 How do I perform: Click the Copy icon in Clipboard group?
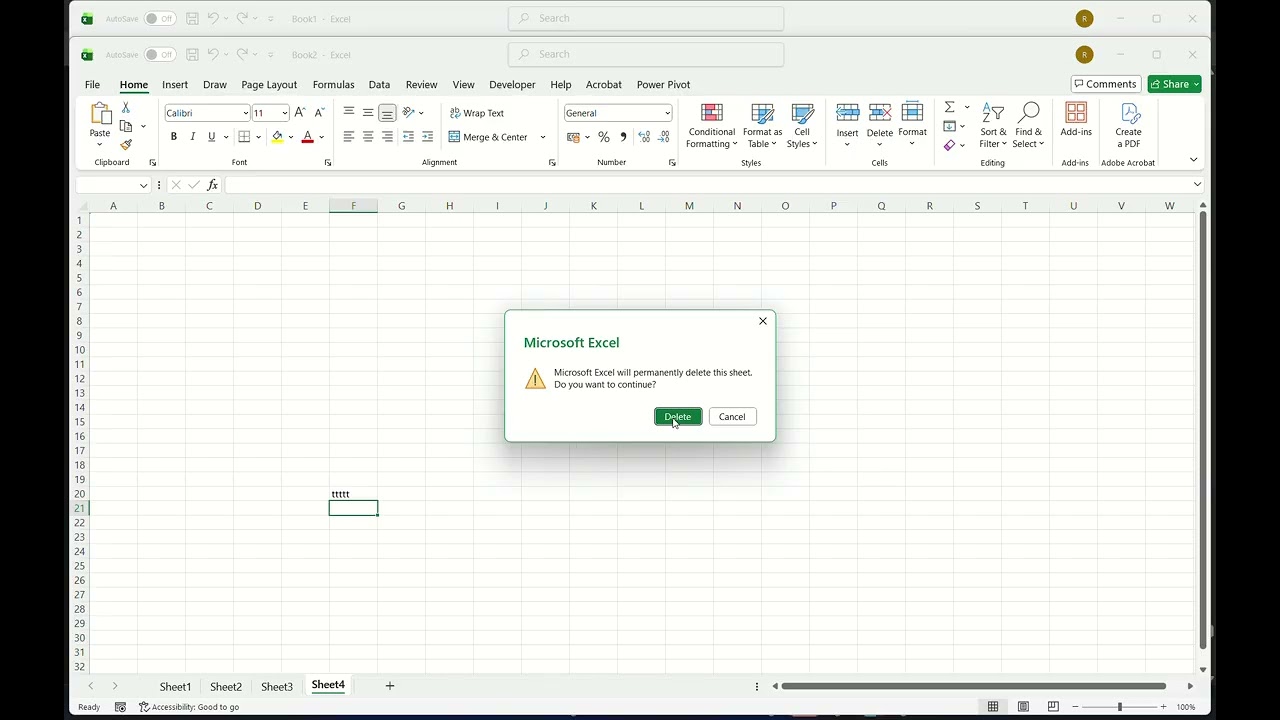pos(126,126)
